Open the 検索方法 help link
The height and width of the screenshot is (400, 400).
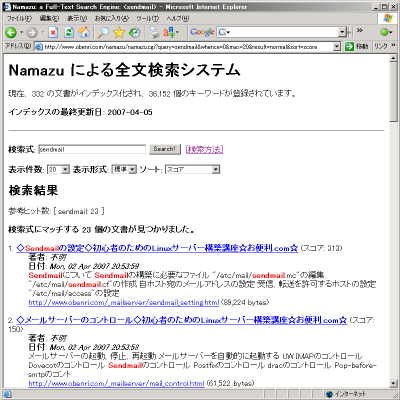coord(204,149)
